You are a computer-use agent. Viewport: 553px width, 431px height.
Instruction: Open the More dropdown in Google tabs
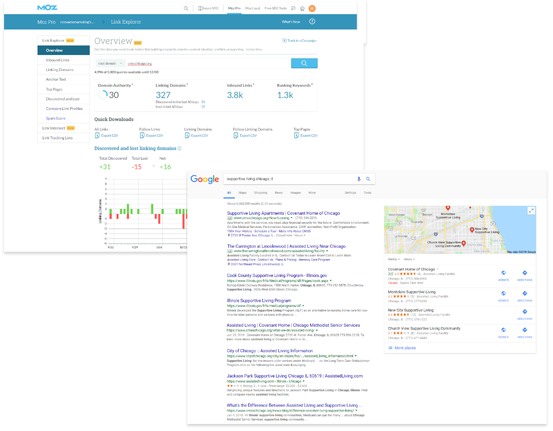click(x=312, y=193)
